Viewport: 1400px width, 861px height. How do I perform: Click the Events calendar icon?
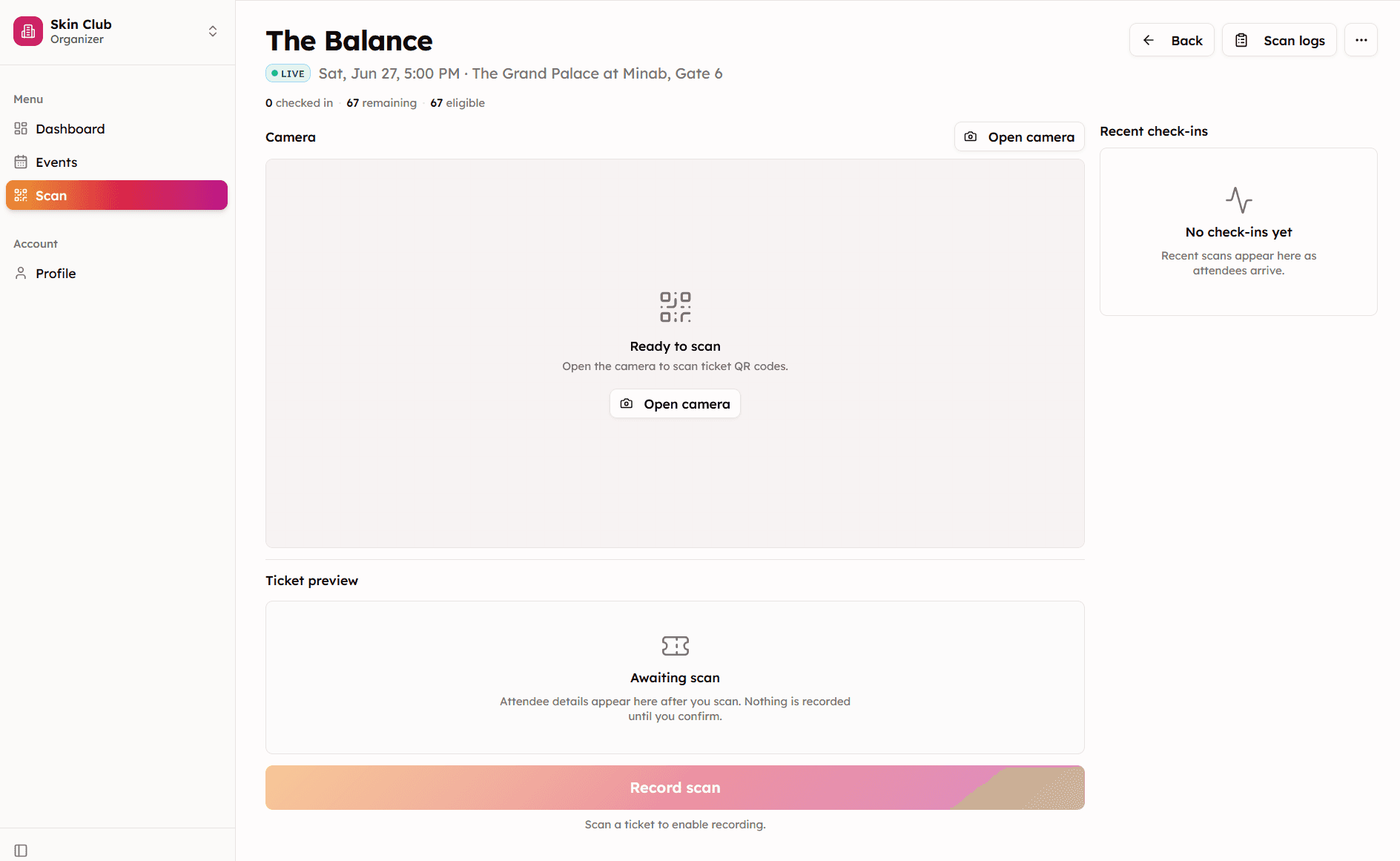point(21,162)
